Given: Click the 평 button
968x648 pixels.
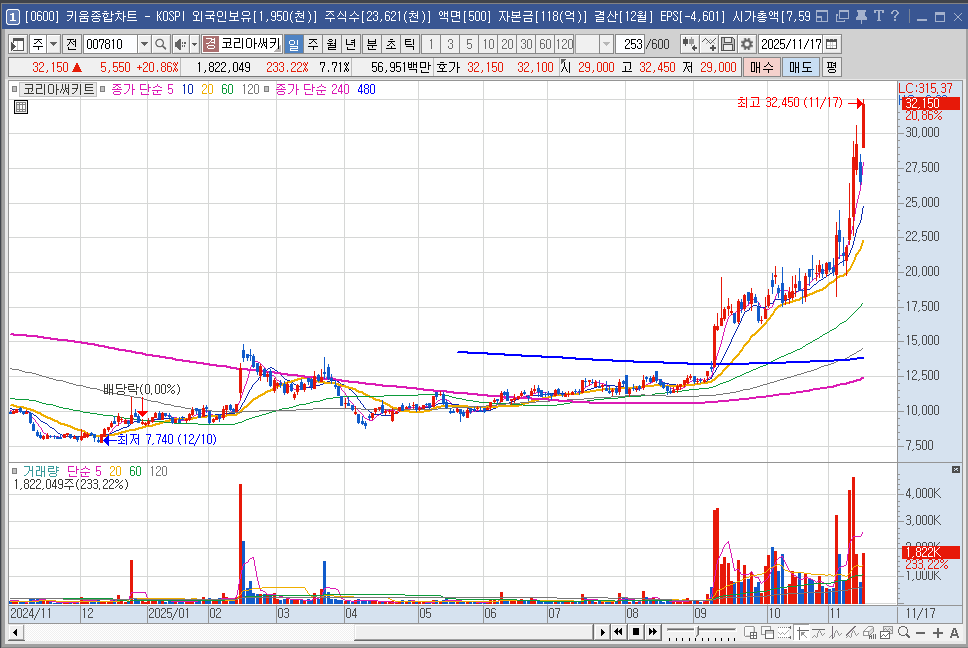Looking at the screenshot, I should (x=832, y=67).
